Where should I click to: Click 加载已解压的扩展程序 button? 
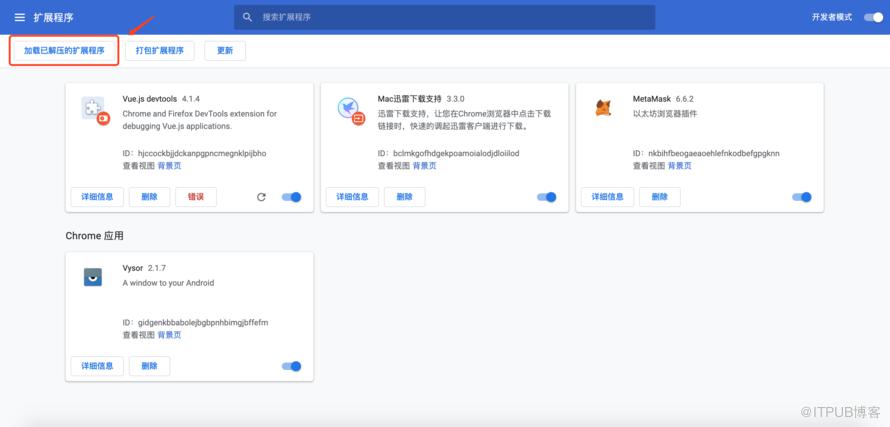[x=64, y=51]
